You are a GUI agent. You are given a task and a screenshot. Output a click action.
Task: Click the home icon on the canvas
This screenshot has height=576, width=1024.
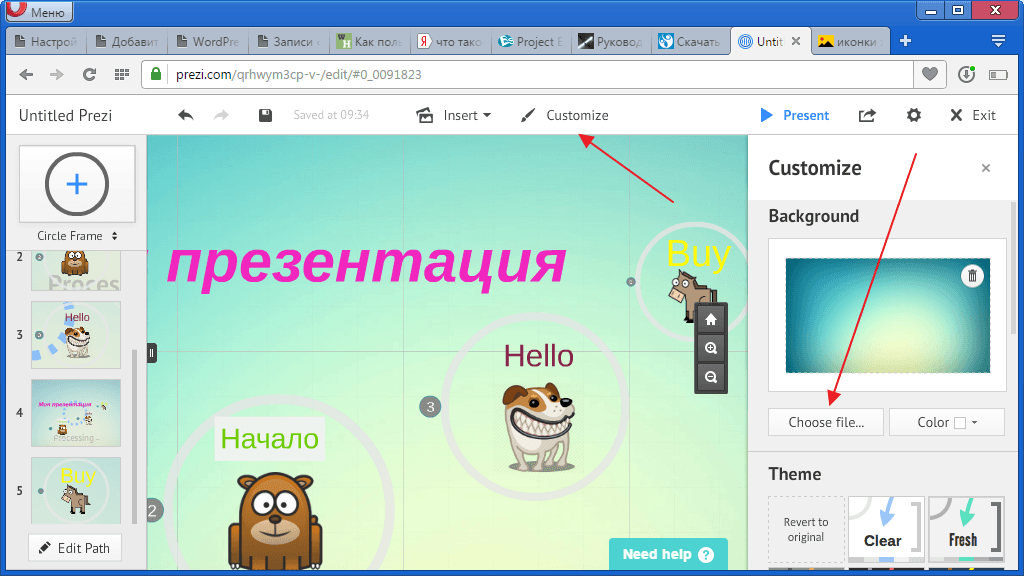tap(711, 319)
